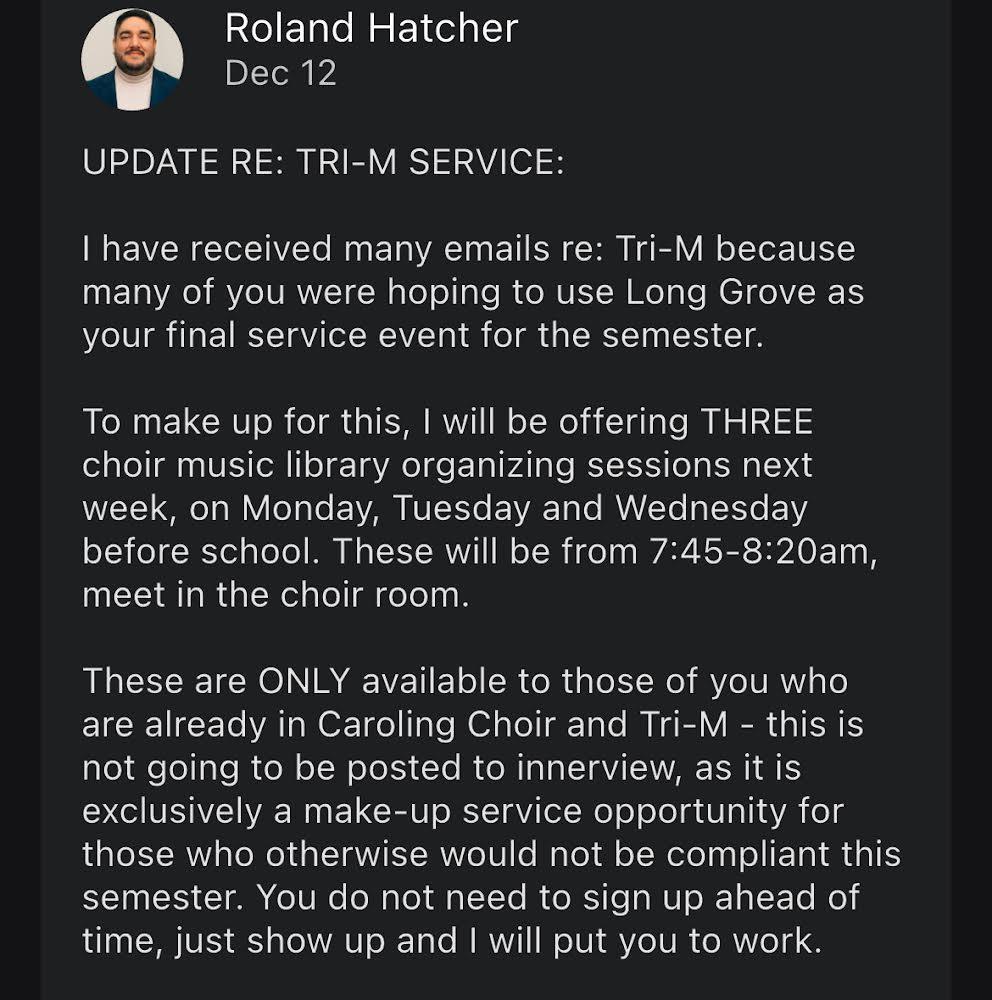This screenshot has width=992, height=1000.
Task: Click the author name Roland Hatcher
Action: [x=371, y=28]
